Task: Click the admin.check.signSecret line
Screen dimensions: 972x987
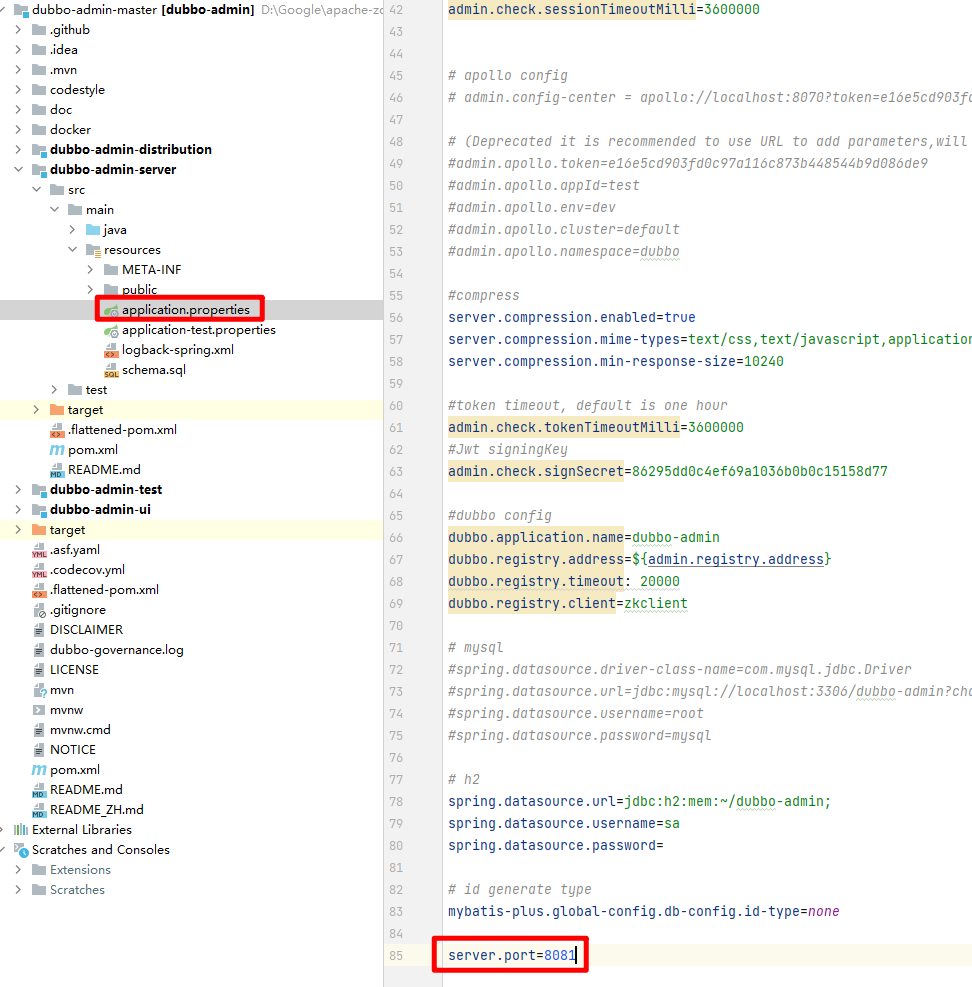Action: click(x=668, y=471)
